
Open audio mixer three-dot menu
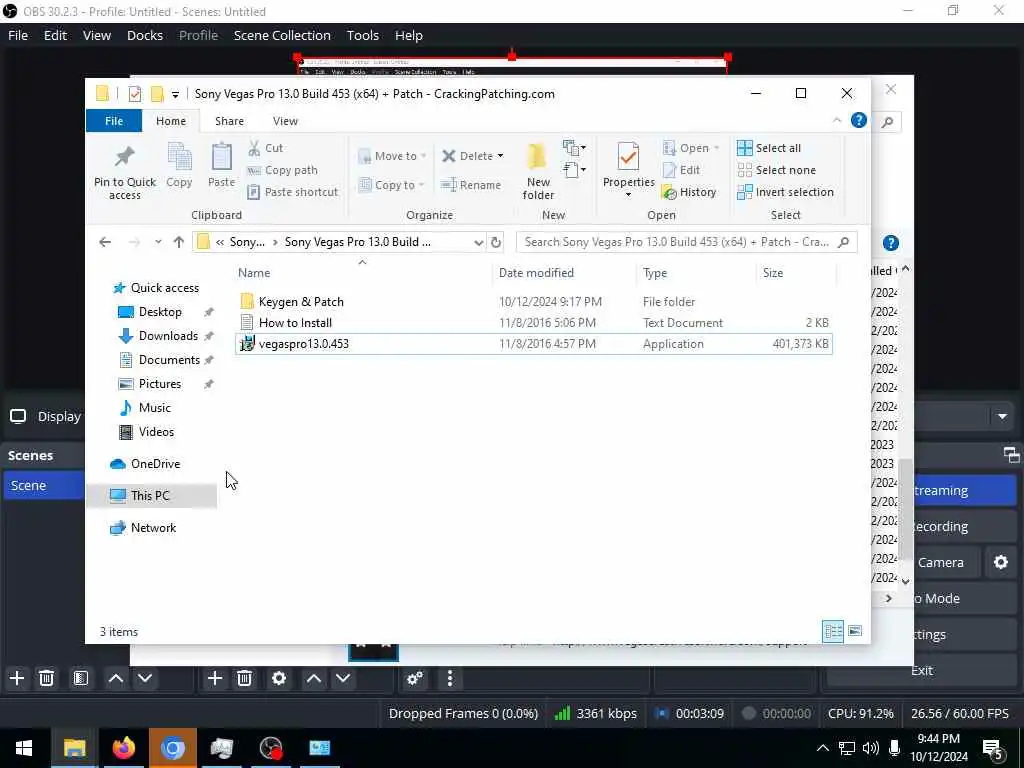coord(449,679)
